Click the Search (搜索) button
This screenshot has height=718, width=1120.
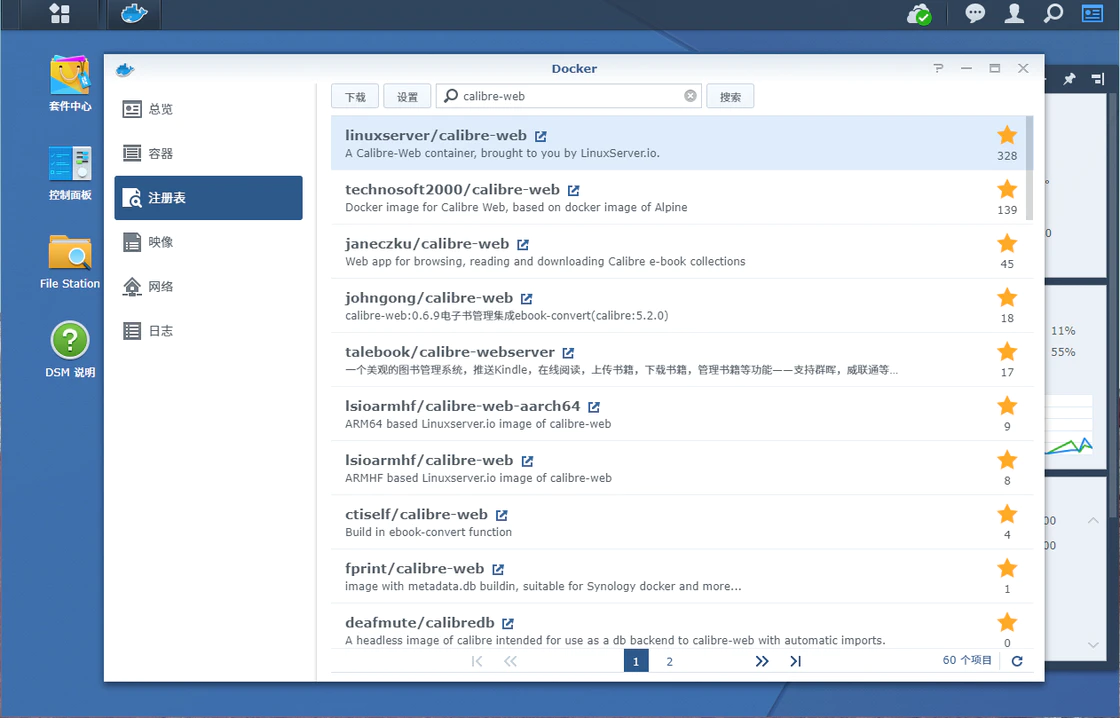click(x=730, y=97)
